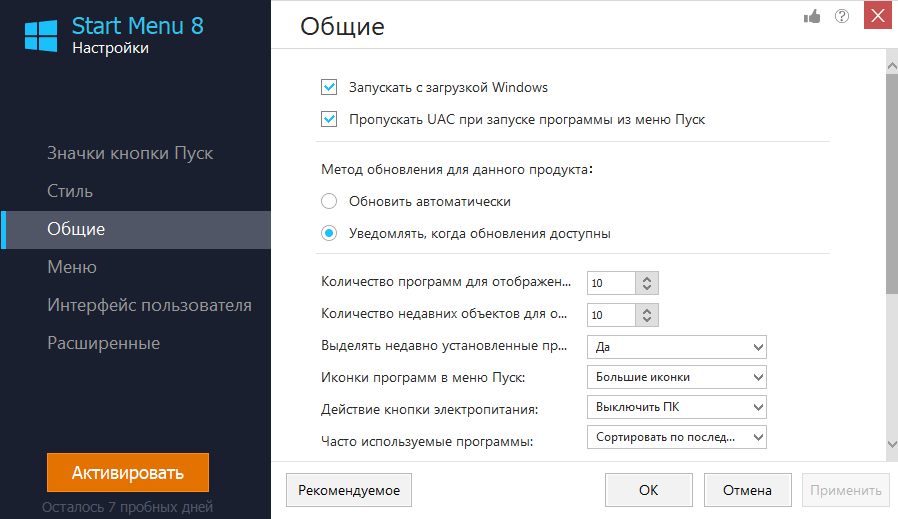Open "Интерфейс пользователя" section
The height and width of the screenshot is (519, 898).
pyautogui.click(x=136, y=305)
